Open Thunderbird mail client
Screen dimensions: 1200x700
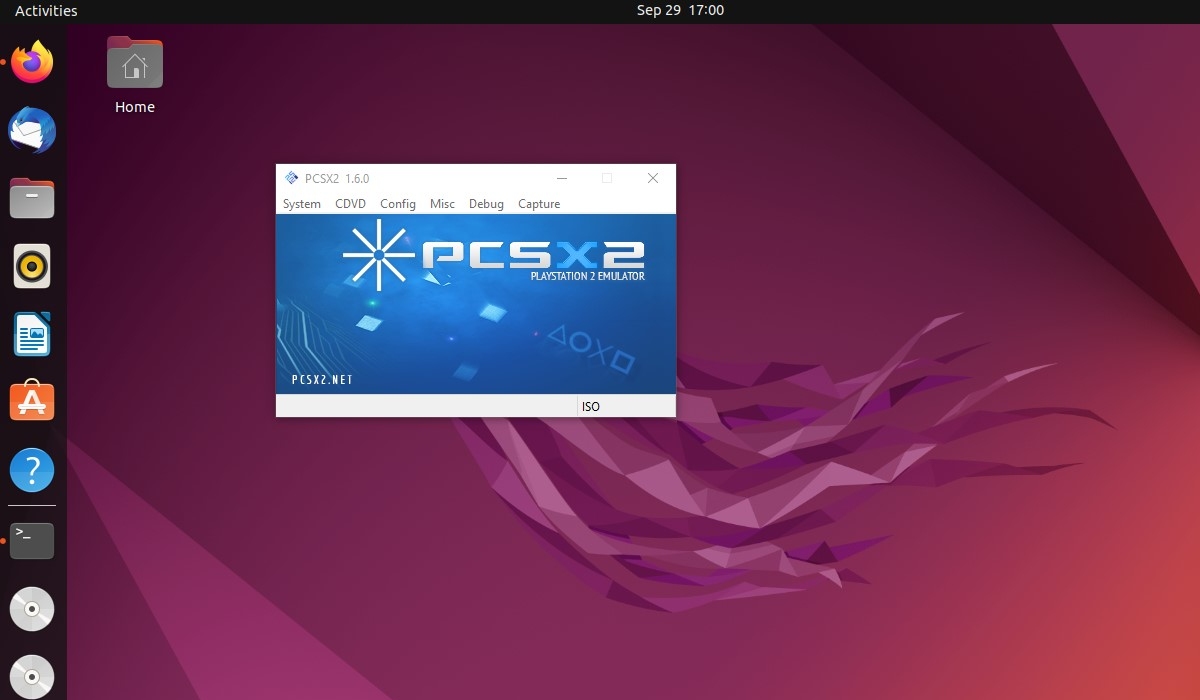pyautogui.click(x=32, y=130)
